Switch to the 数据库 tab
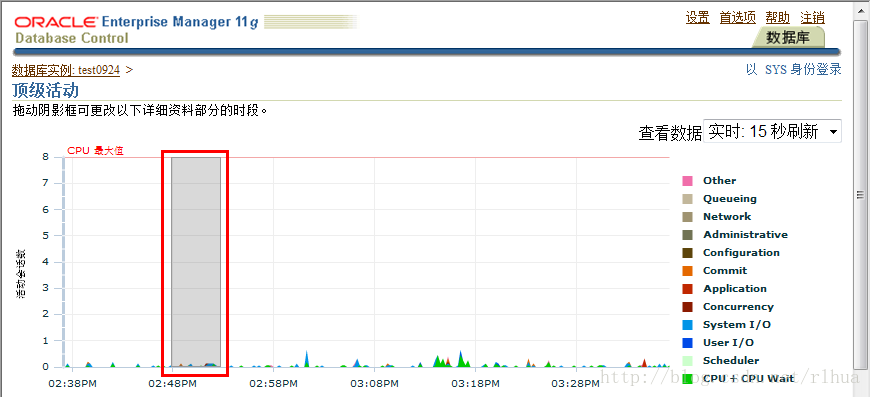The width and height of the screenshot is (871, 397). (788, 37)
